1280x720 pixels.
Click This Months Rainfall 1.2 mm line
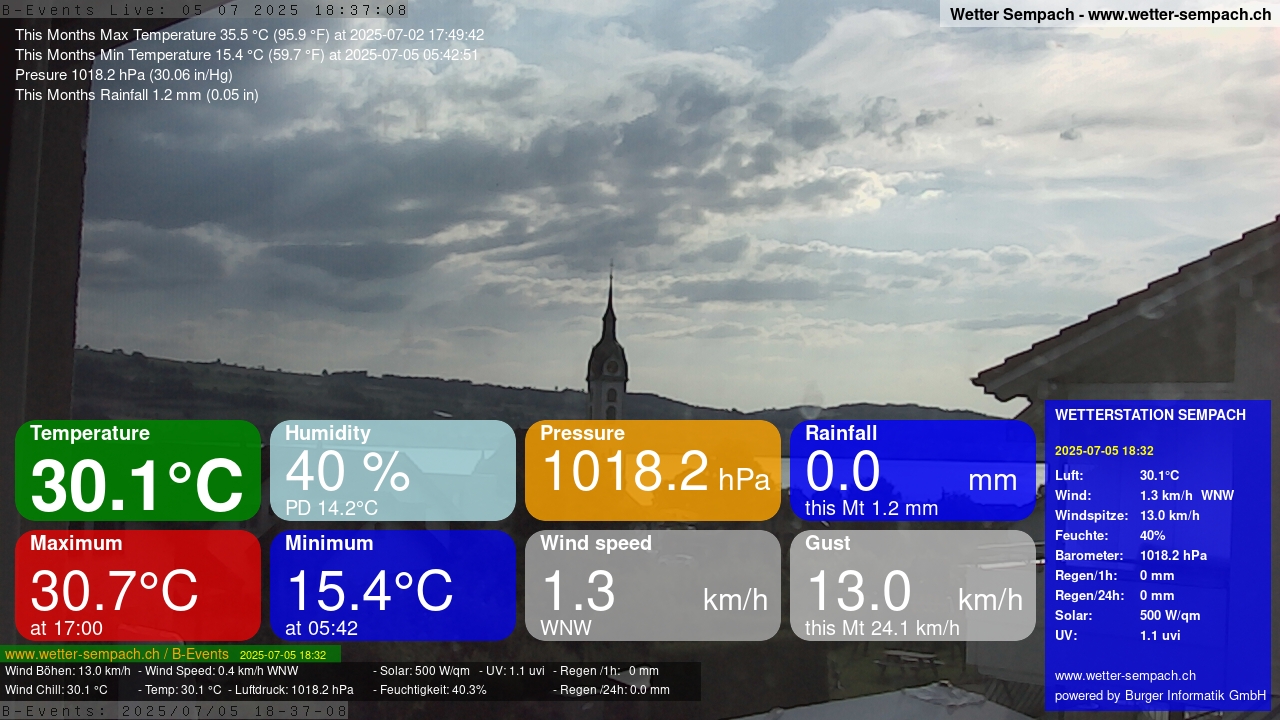tap(137, 95)
